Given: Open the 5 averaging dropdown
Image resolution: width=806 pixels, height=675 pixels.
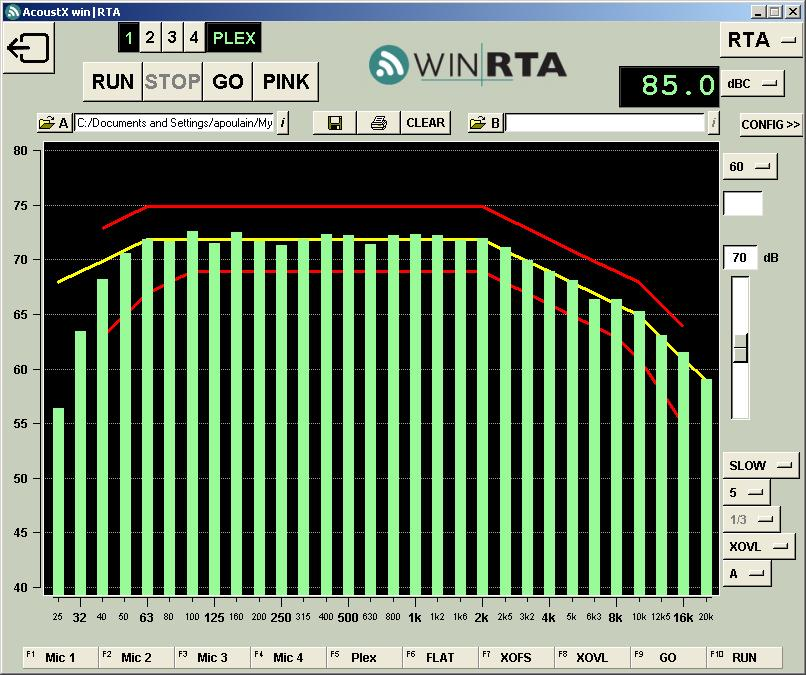Looking at the screenshot, I should point(746,492).
